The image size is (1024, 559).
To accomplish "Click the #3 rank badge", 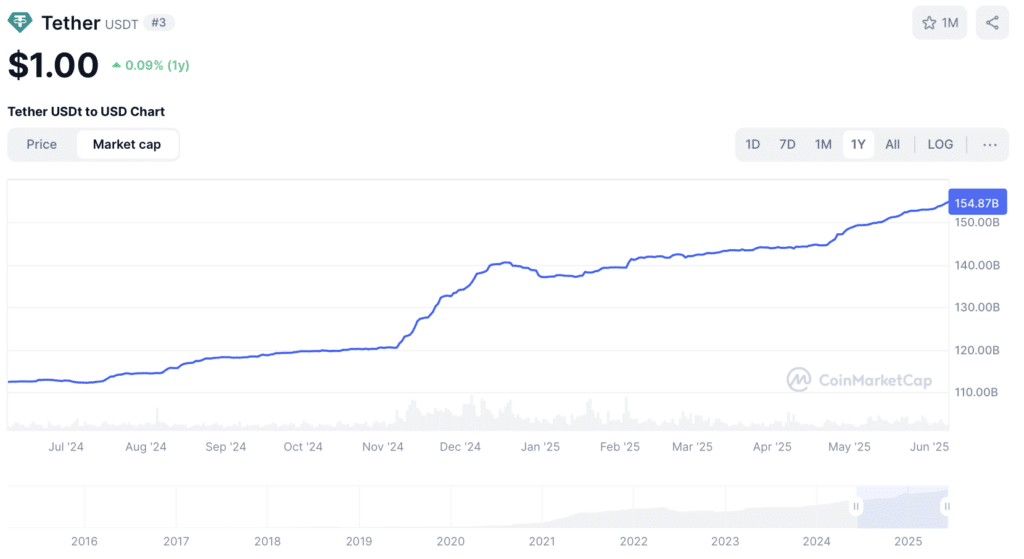I will point(159,23).
